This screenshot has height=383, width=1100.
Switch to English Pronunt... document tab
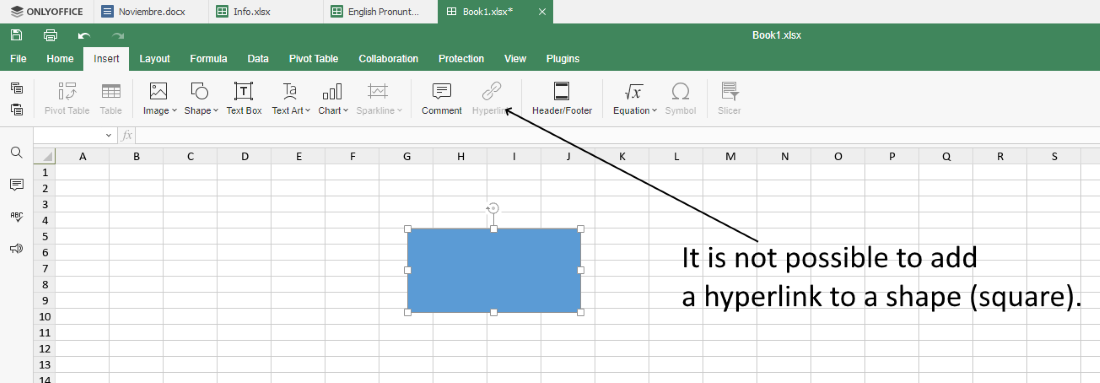click(x=381, y=11)
